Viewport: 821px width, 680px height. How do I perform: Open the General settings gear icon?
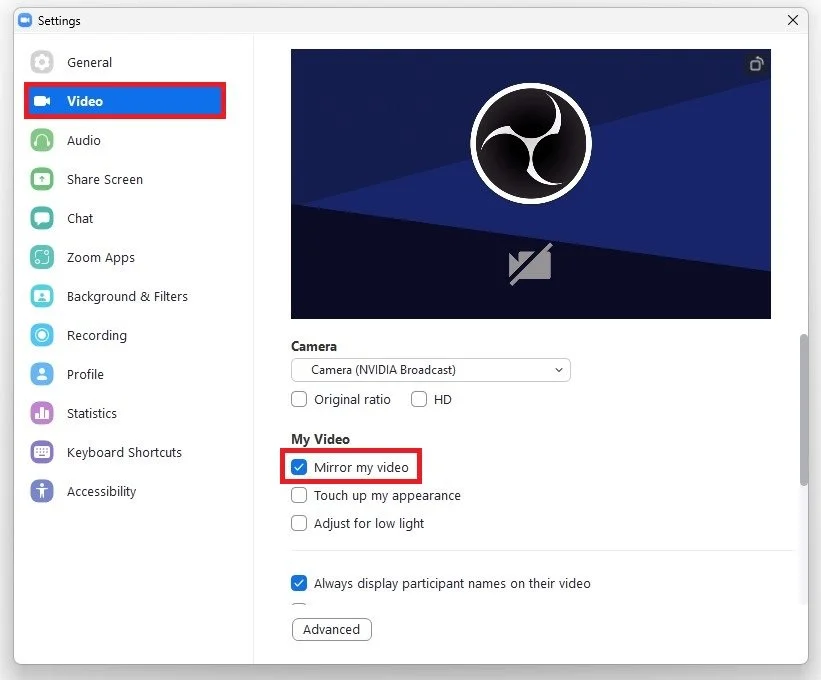point(42,62)
